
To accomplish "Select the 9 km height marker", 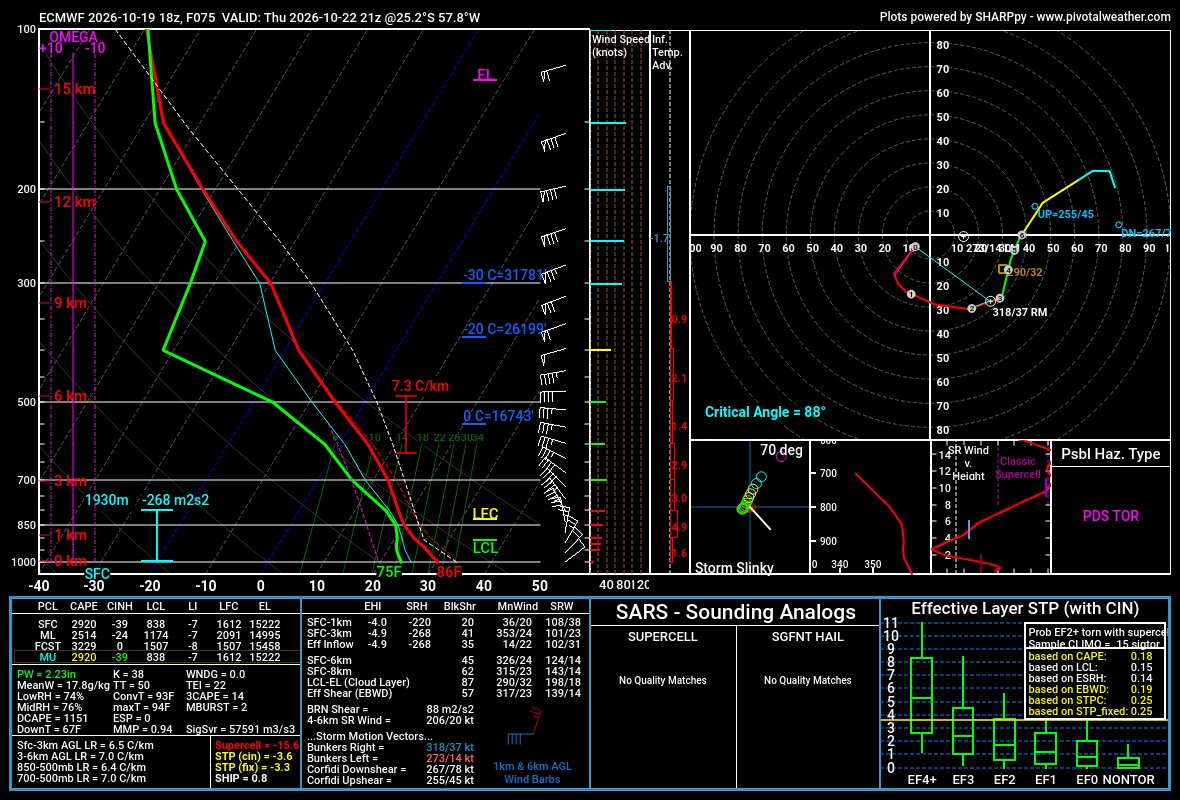I will coord(69,303).
